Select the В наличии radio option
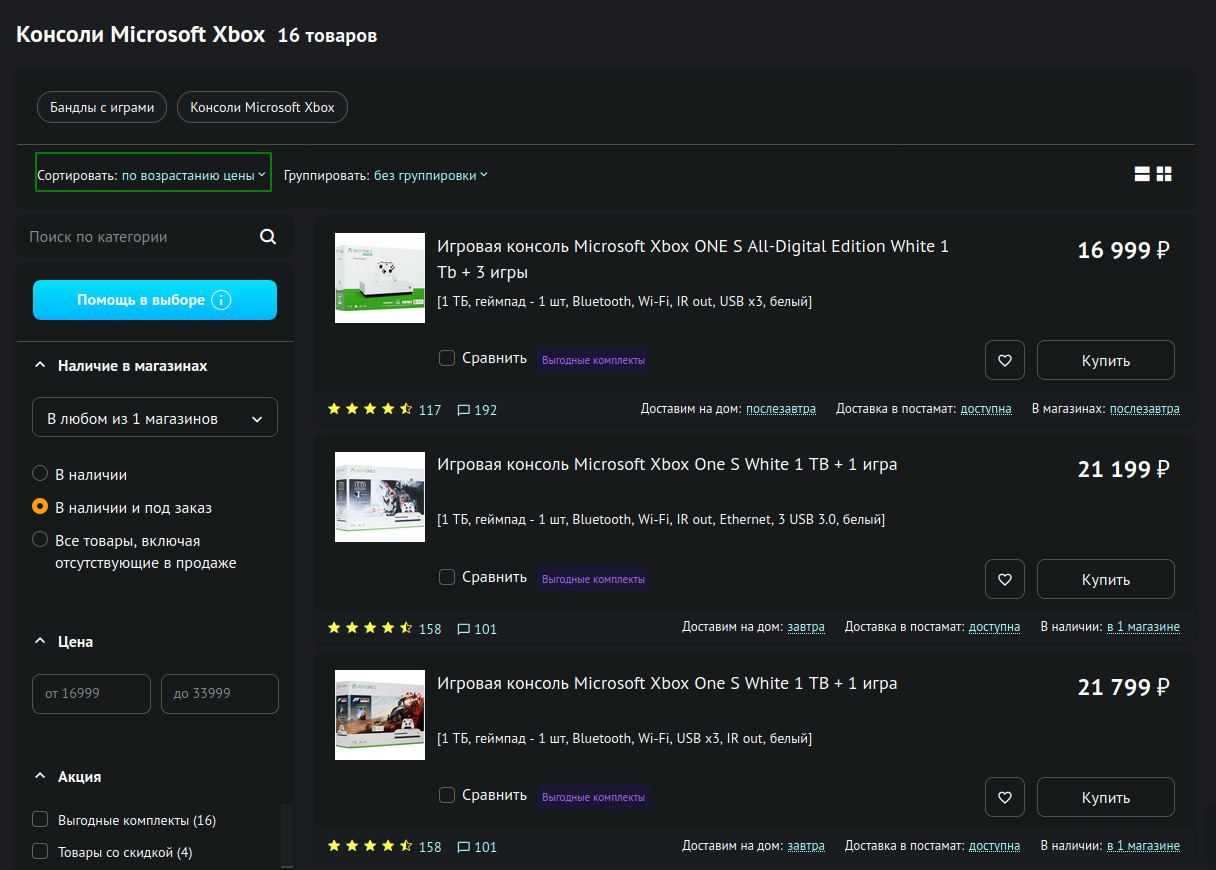This screenshot has width=1216, height=870. coord(40,474)
